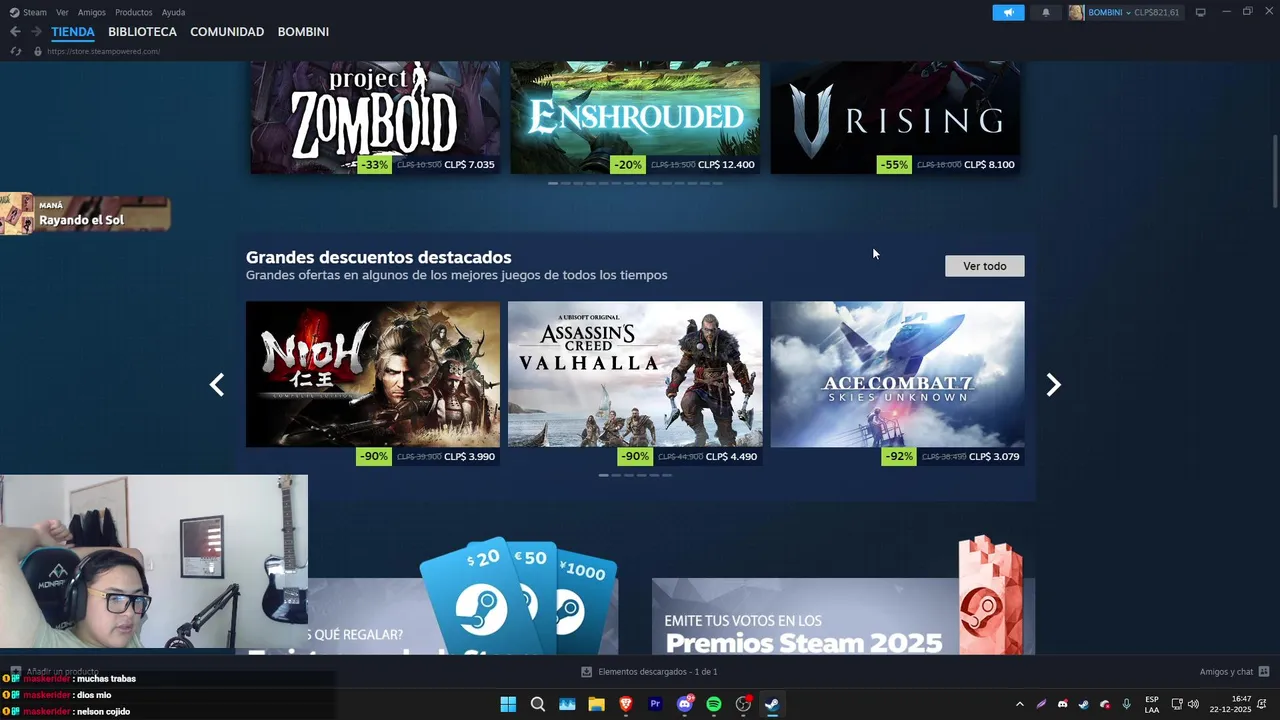
Task: Show previous featured discounts with left arrow
Action: click(x=216, y=385)
